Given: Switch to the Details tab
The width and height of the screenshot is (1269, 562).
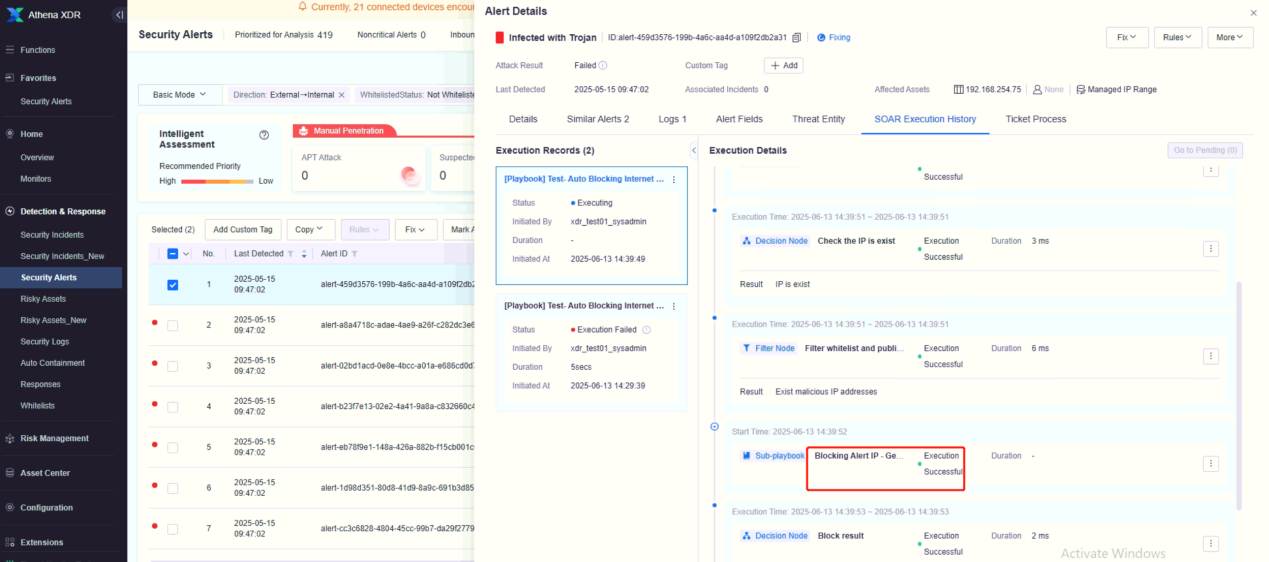Looking at the screenshot, I should 523,119.
